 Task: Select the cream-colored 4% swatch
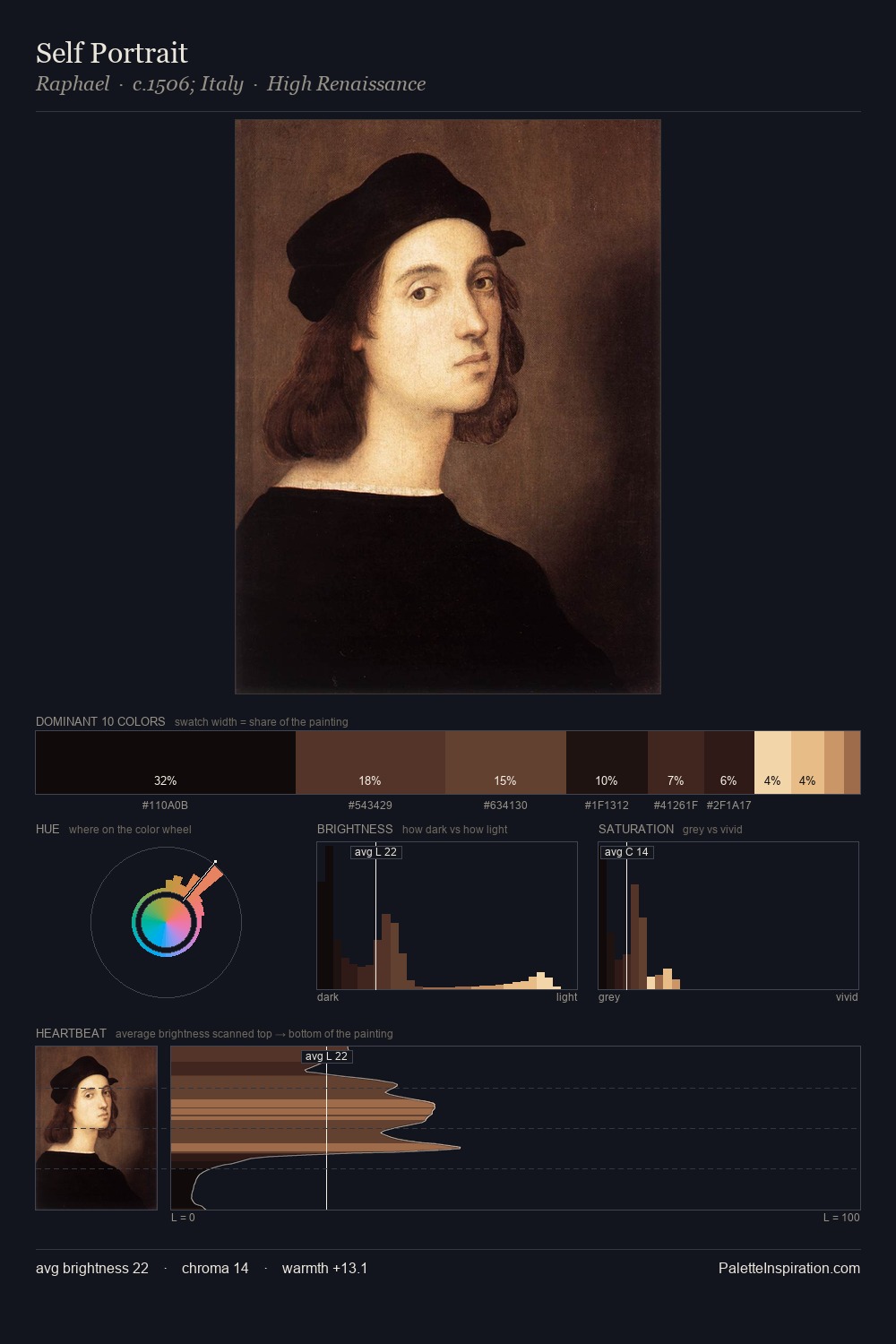pos(772,762)
